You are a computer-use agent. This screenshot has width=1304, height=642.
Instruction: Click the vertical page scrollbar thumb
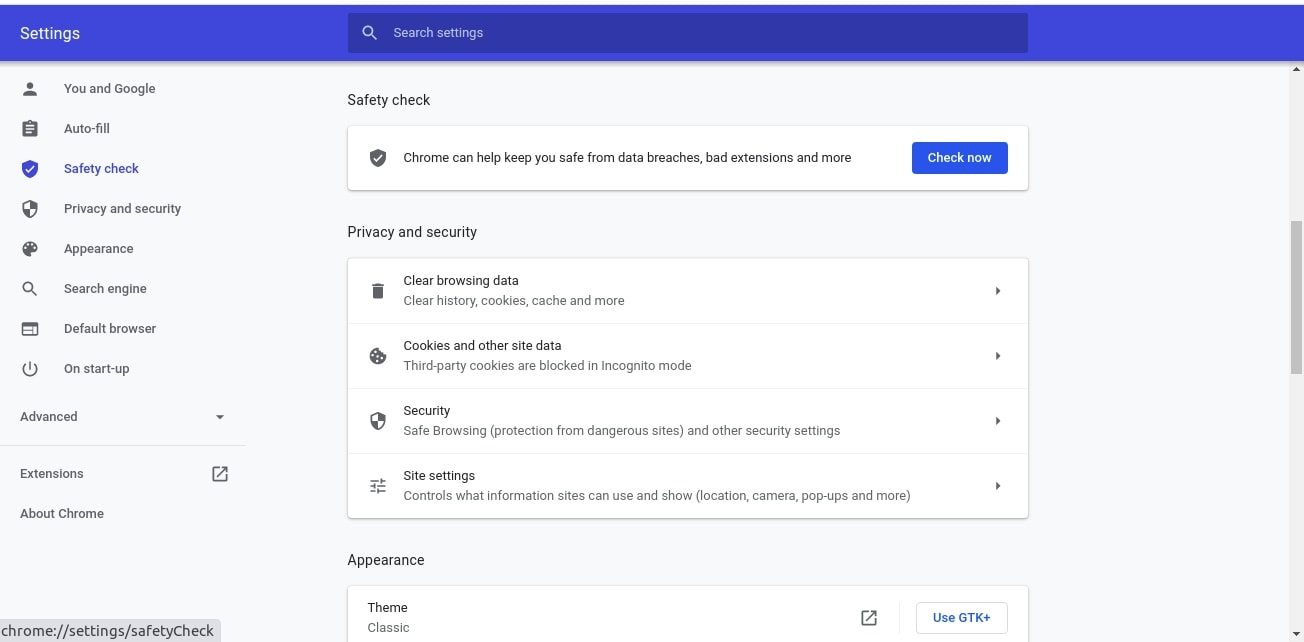(1297, 298)
